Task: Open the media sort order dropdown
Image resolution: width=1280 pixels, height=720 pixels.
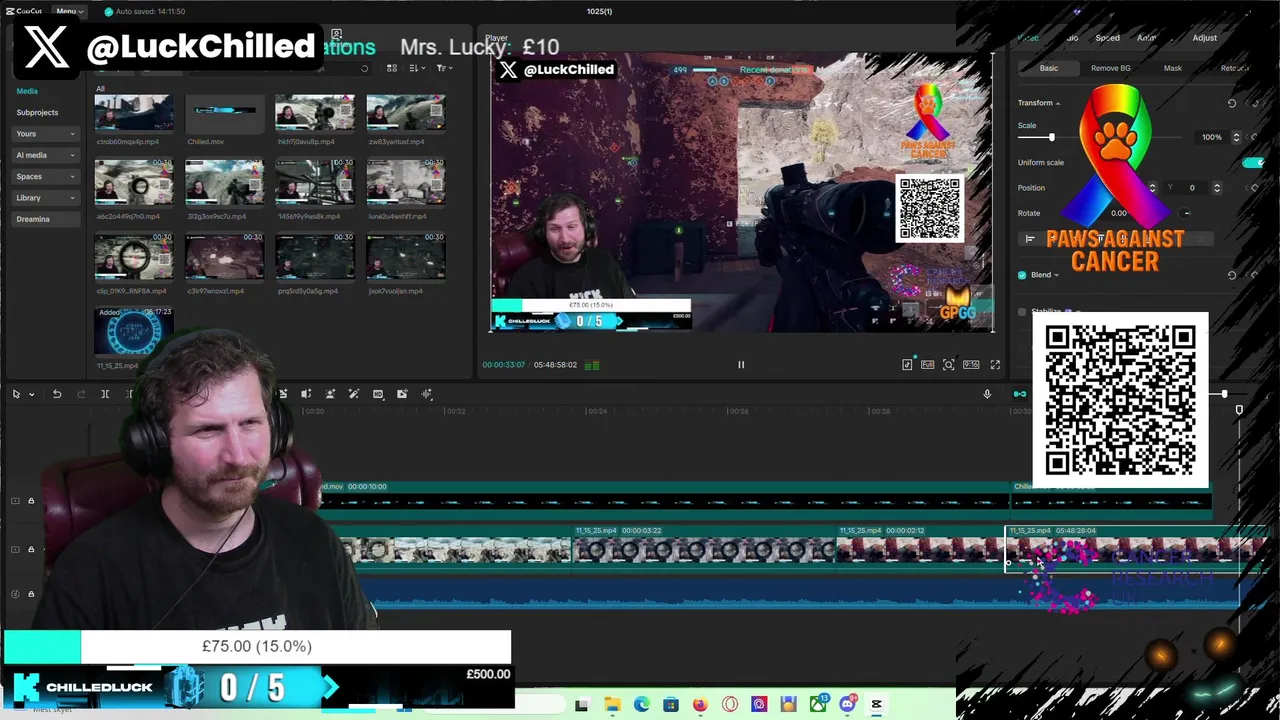Action: coord(417,68)
